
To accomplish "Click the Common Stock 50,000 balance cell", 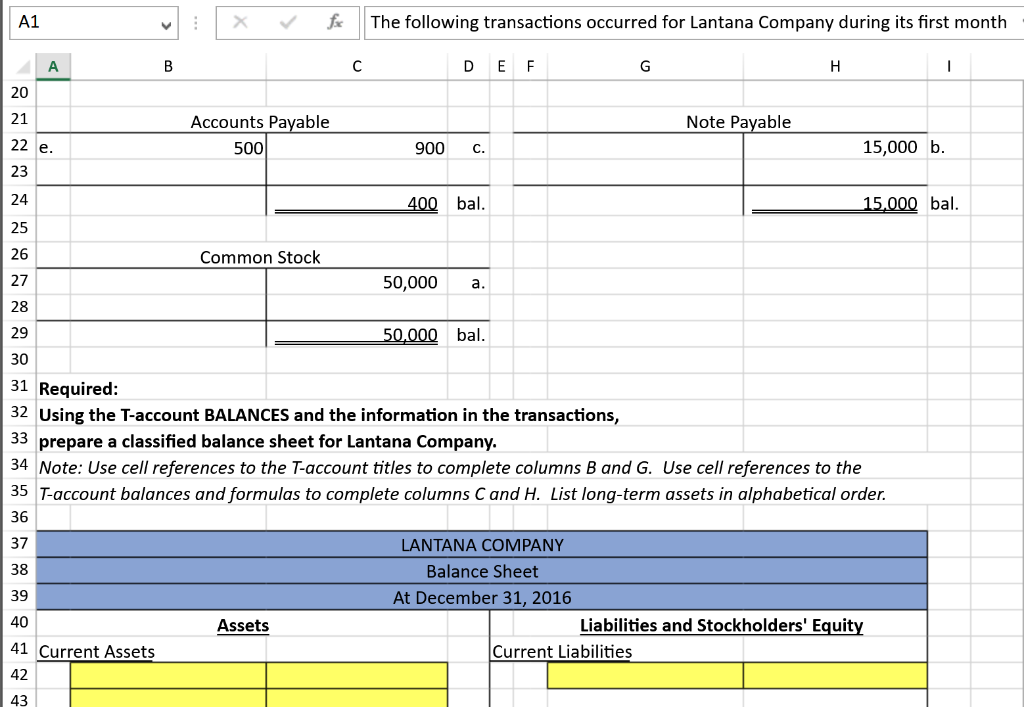I will tap(357, 335).
